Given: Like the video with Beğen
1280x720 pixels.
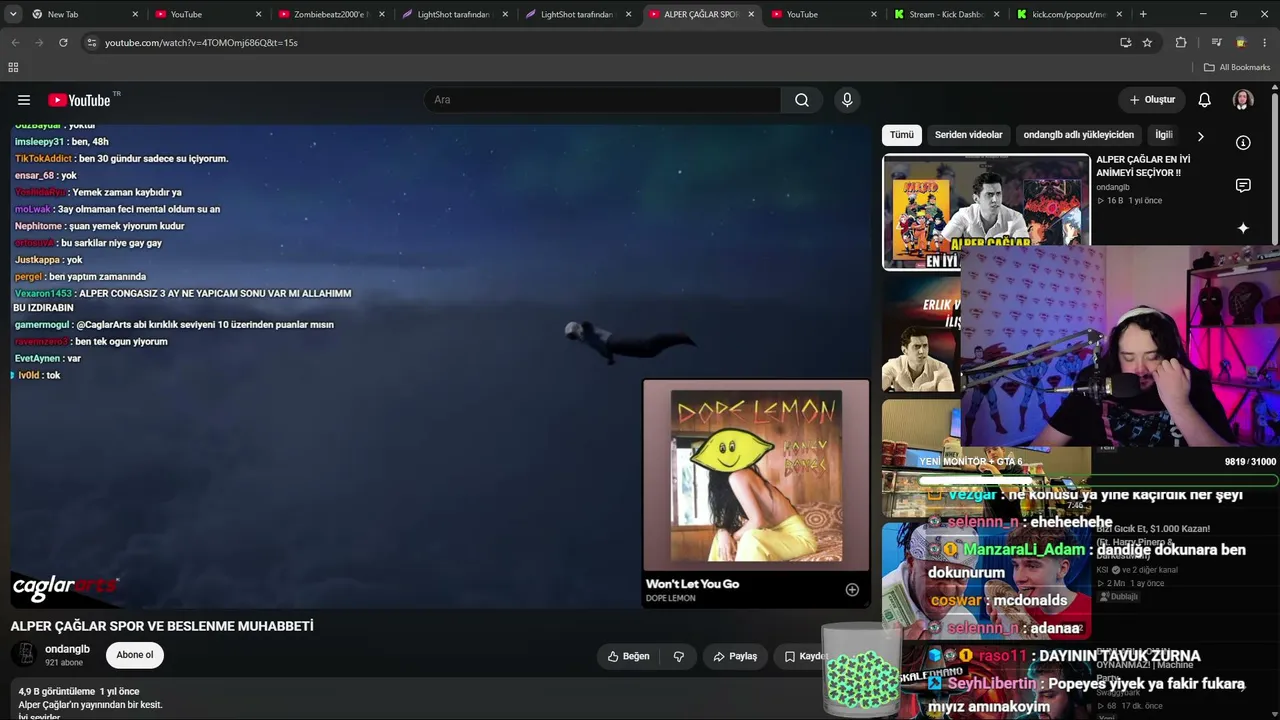Looking at the screenshot, I should click(629, 656).
